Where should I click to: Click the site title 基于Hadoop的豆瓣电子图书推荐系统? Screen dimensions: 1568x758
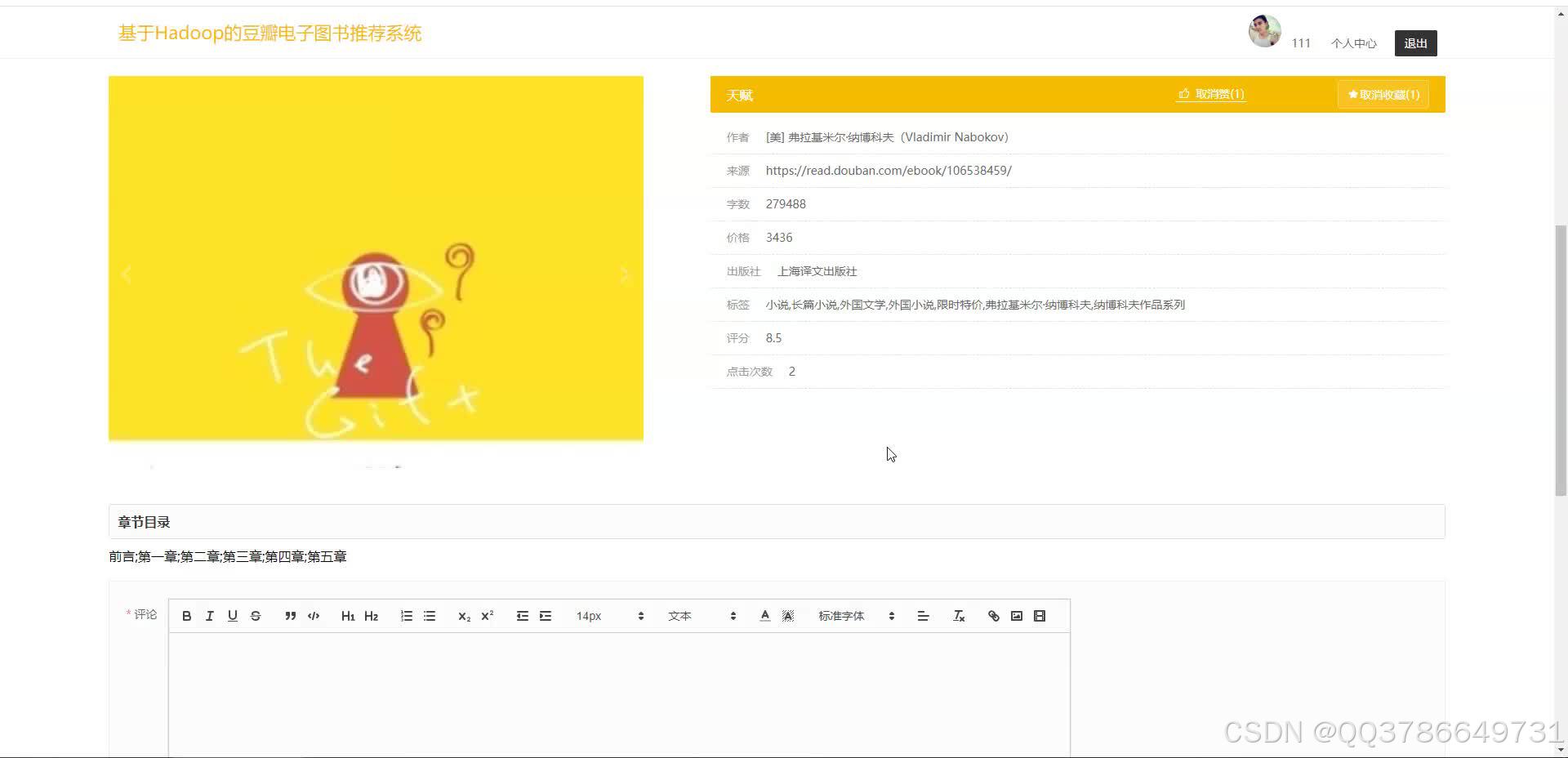(x=269, y=33)
